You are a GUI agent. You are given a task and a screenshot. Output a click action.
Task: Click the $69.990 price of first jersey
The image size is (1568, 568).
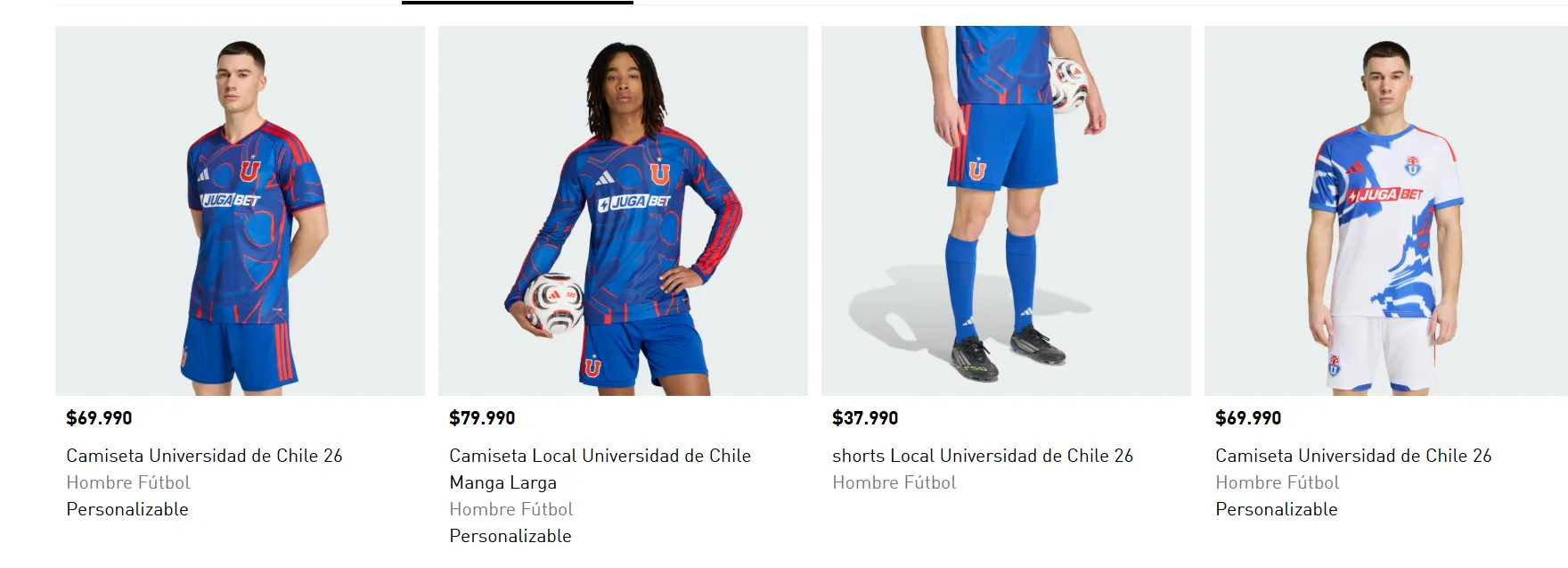click(99, 418)
